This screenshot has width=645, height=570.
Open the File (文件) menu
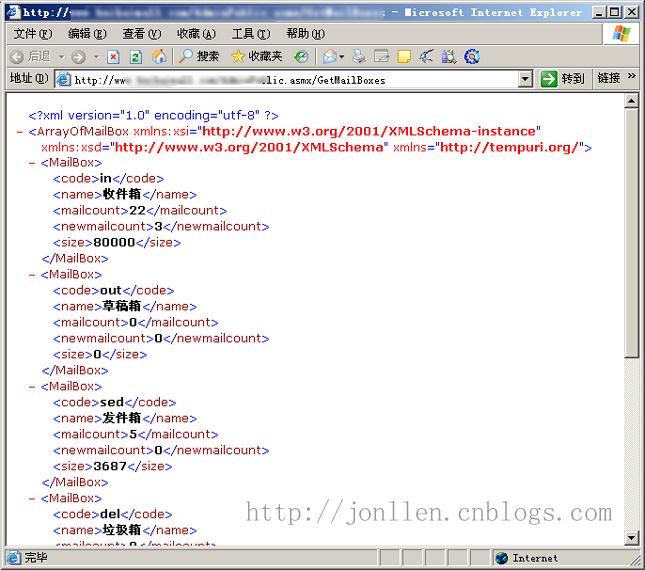33,33
